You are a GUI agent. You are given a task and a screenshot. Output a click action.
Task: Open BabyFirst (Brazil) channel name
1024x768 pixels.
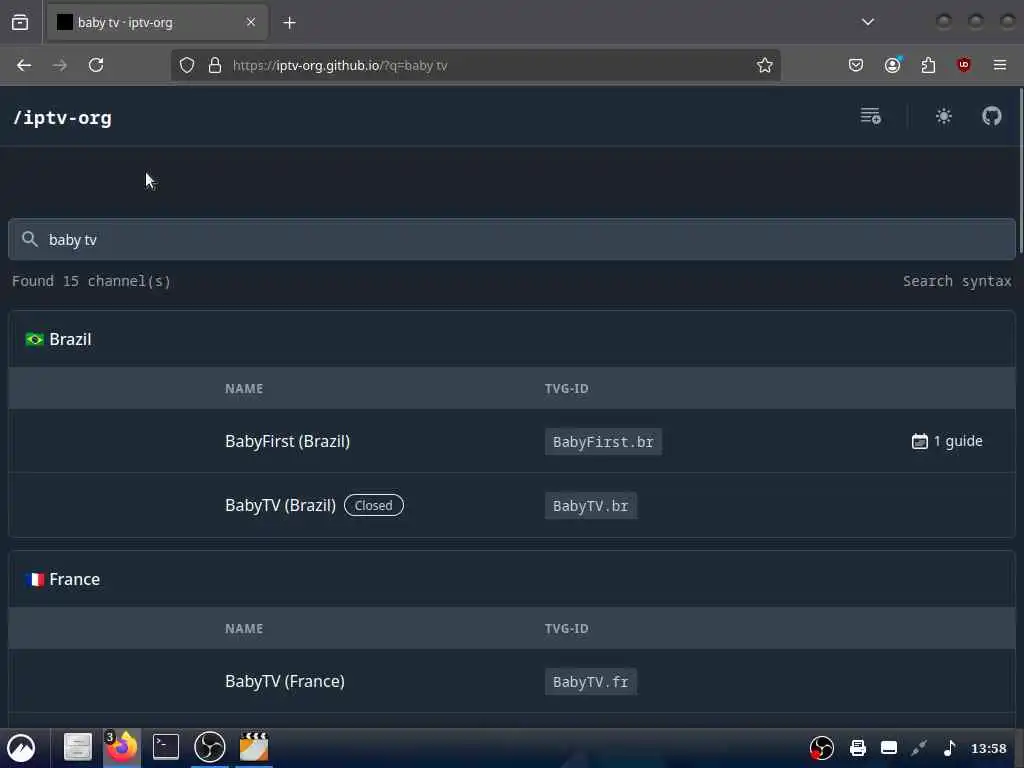click(287, 441)
